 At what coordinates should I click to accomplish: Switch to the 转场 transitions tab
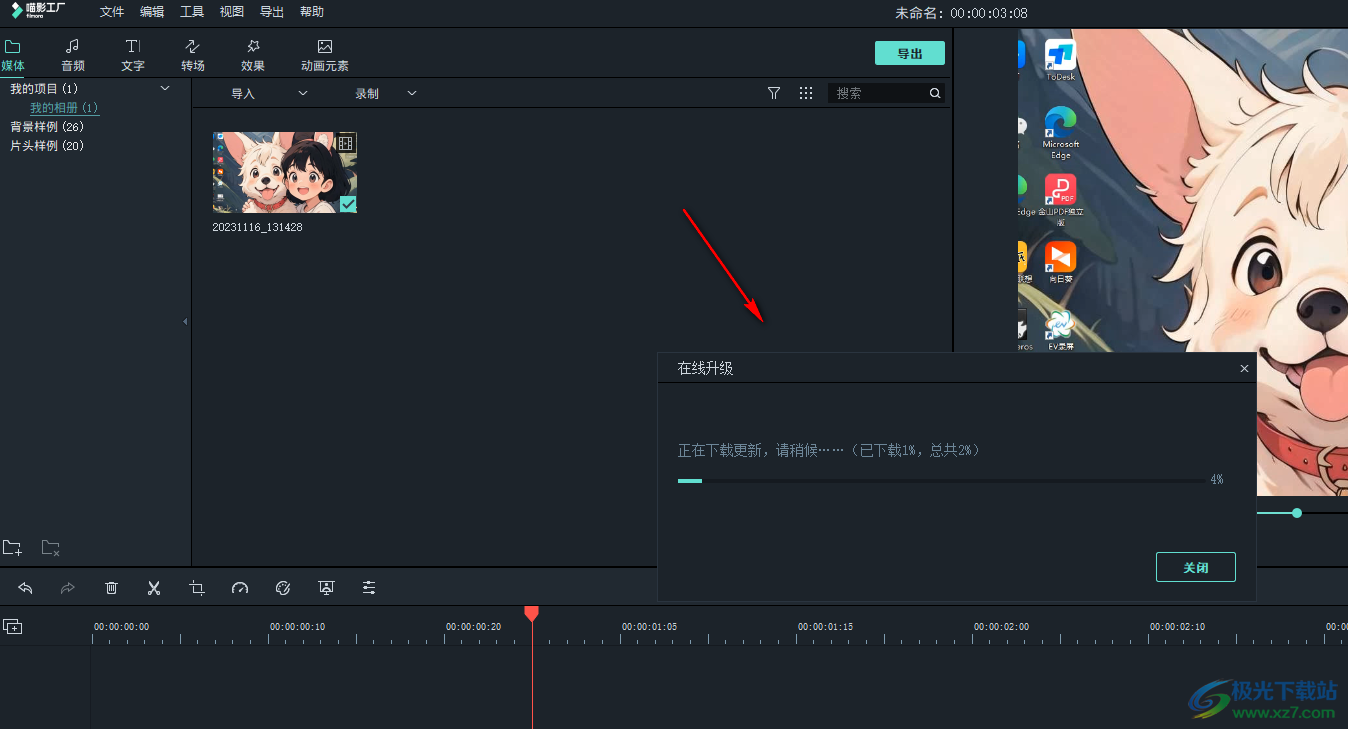pyautogui.click(x=193, y=56)
